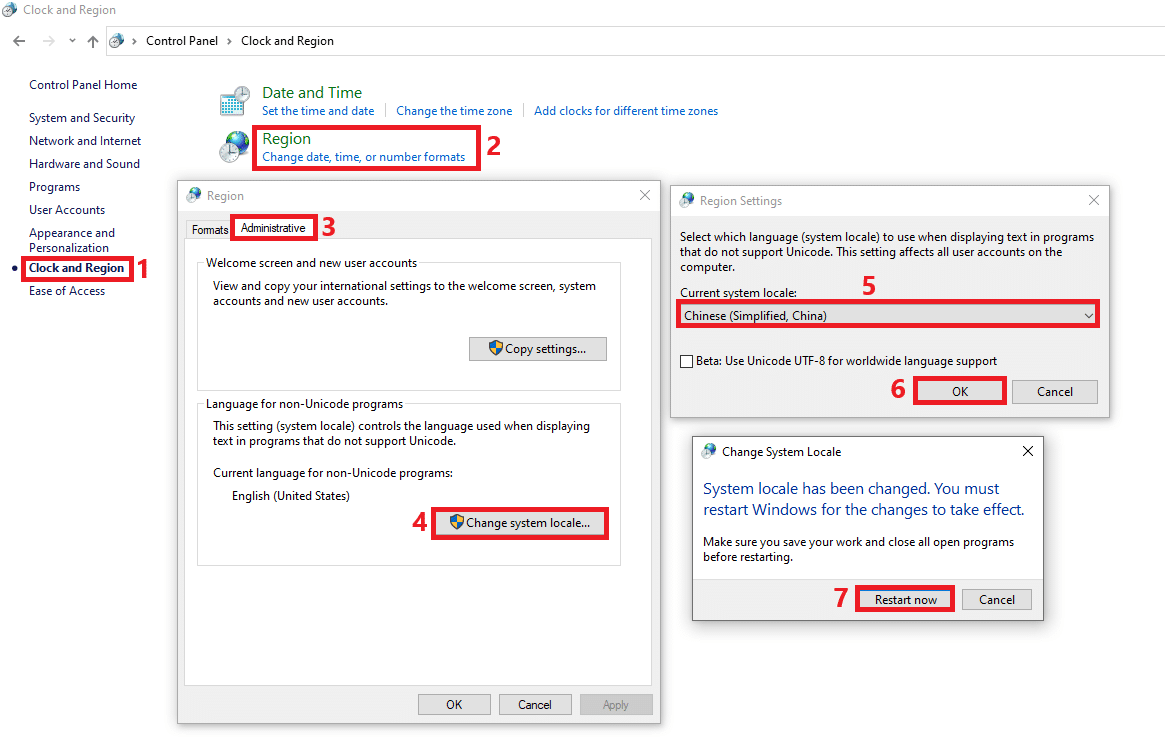Cancel the Change System Locale prompt
The image size is (1165, 745).
(x=996, y=599)
